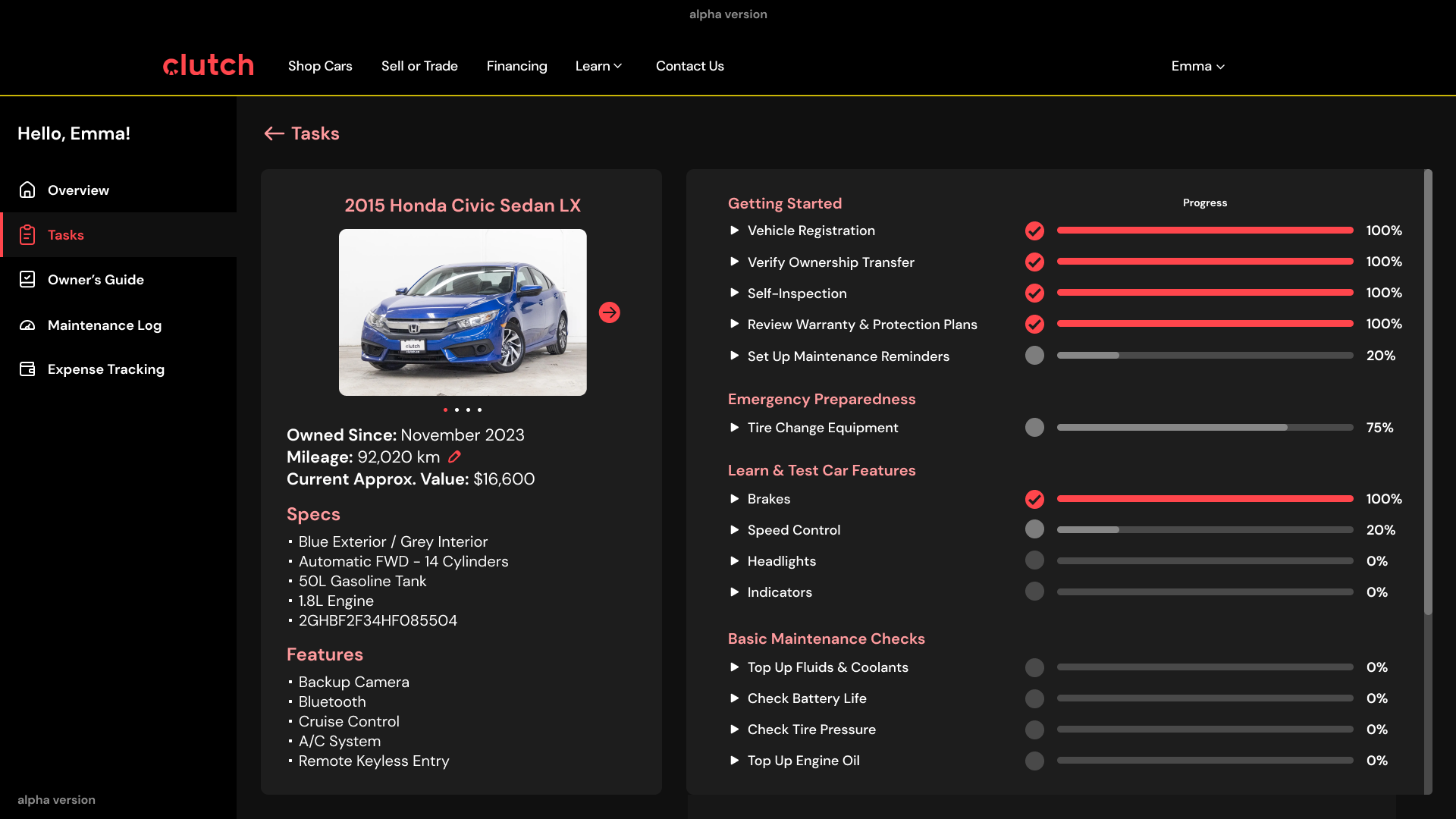Click the Overview home icon in sidebar

point(27,190)
